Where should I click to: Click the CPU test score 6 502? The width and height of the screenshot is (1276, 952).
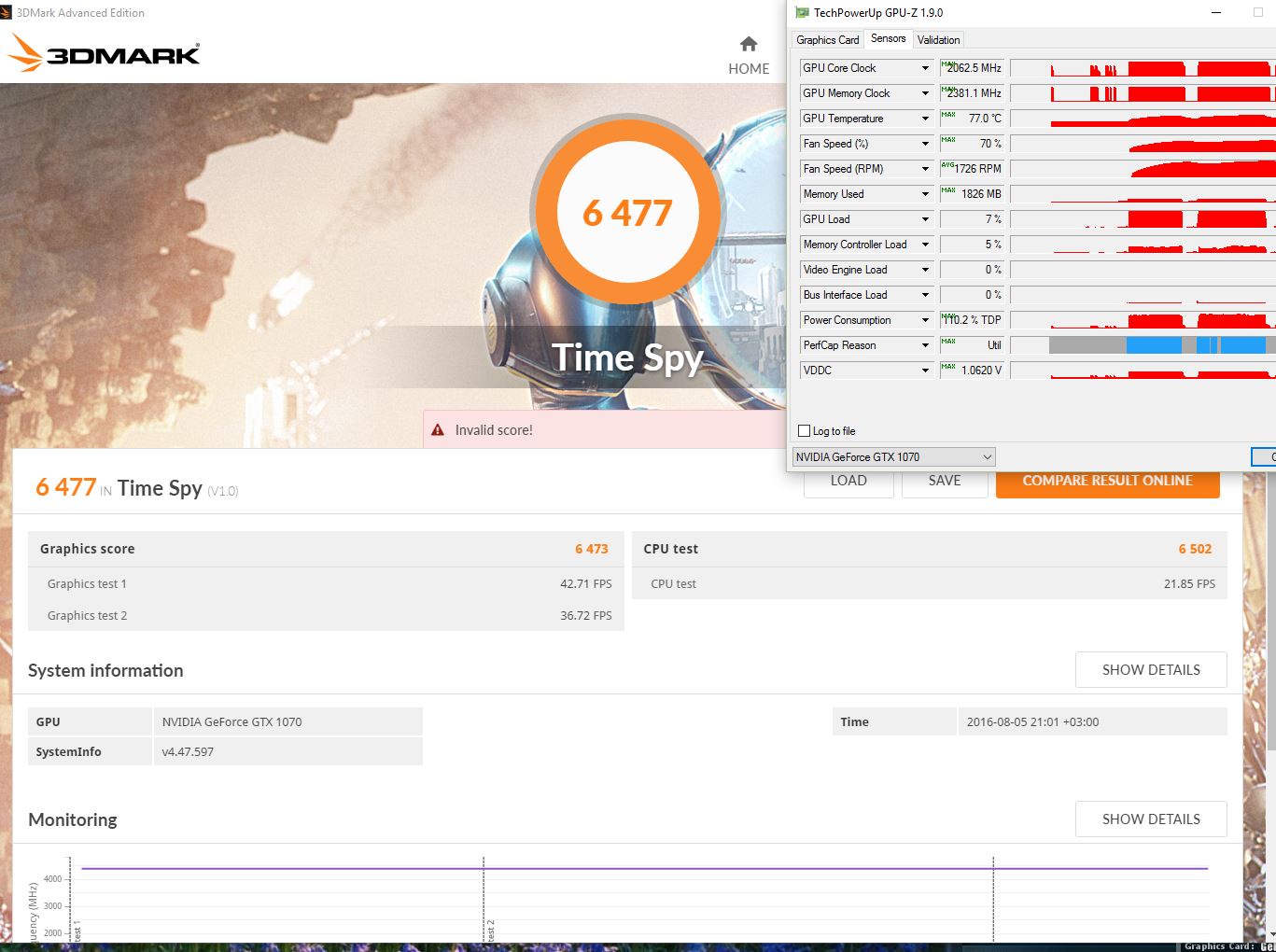point(1195,549)
